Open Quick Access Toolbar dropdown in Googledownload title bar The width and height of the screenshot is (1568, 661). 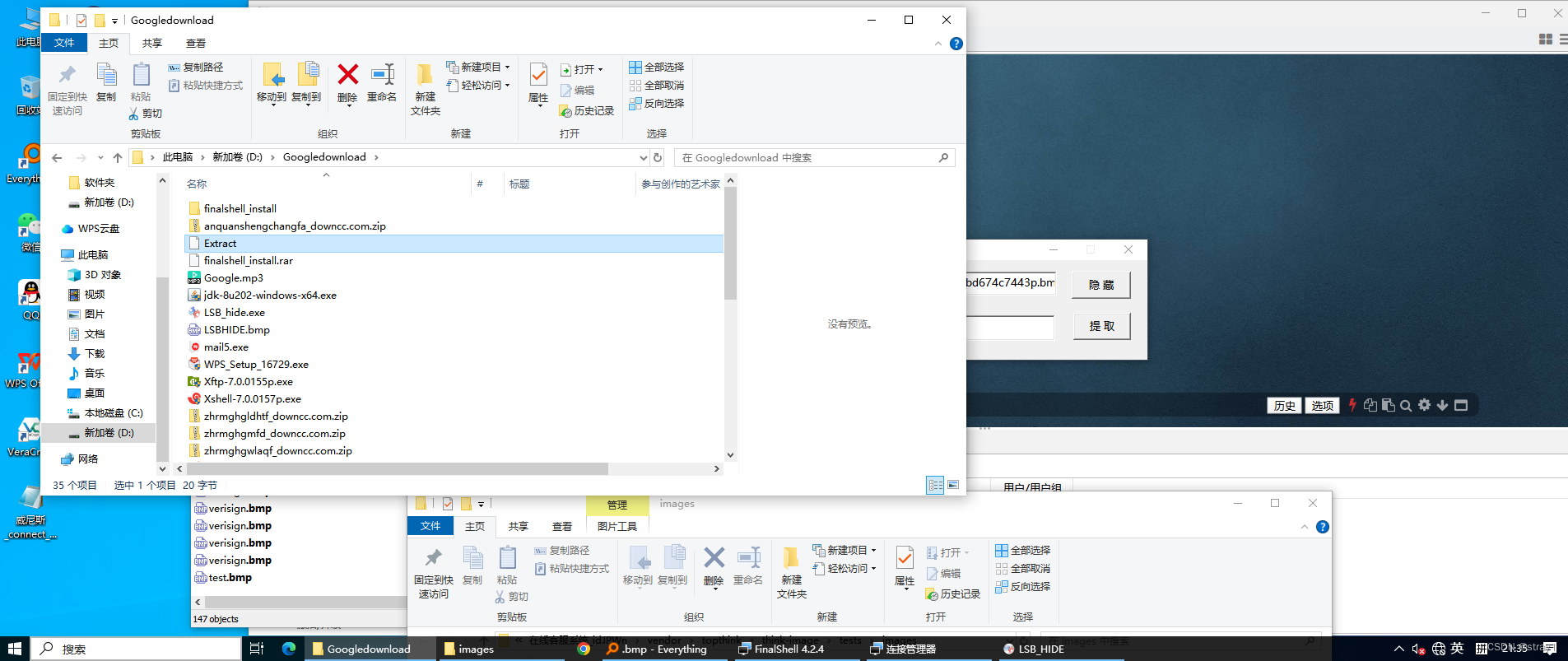coord(114,21)
